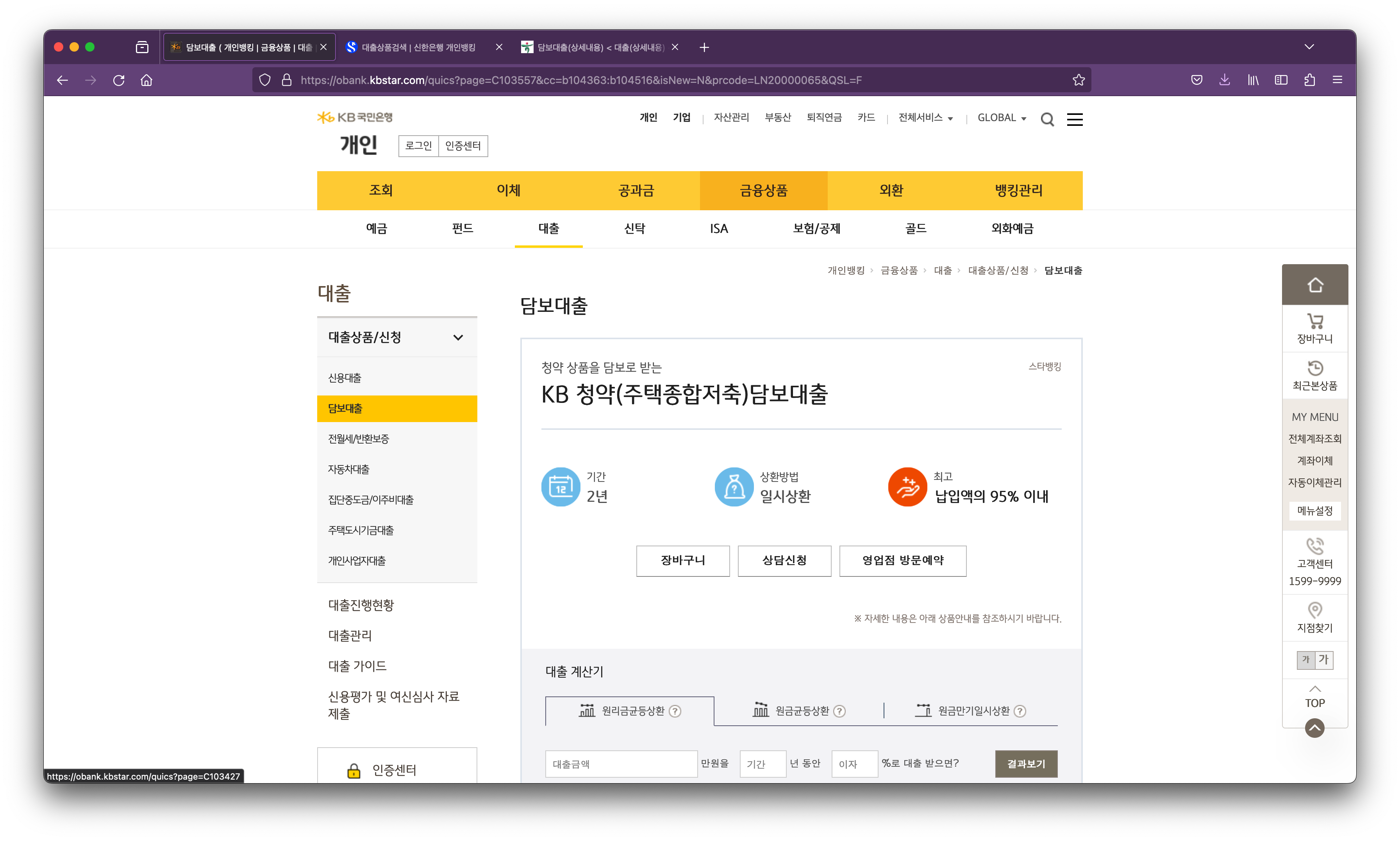Expand the 전체서비스 dropdown
Screen dimensions: 1400x841
click(x=925, y=118)
